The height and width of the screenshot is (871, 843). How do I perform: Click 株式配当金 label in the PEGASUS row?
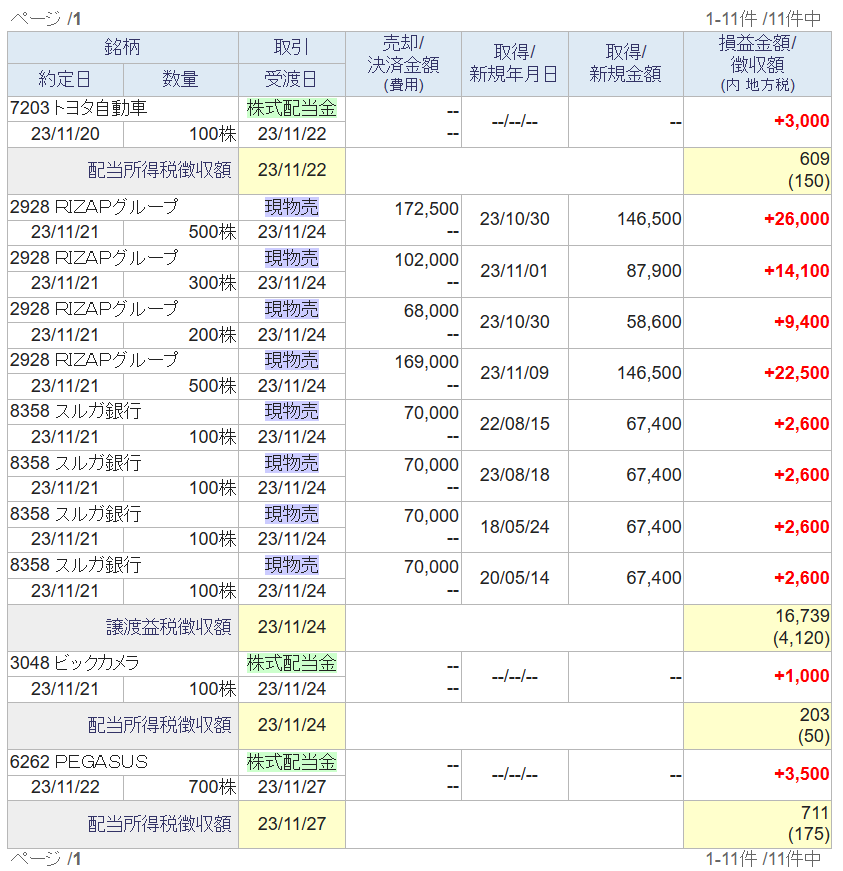click(292, 762)
